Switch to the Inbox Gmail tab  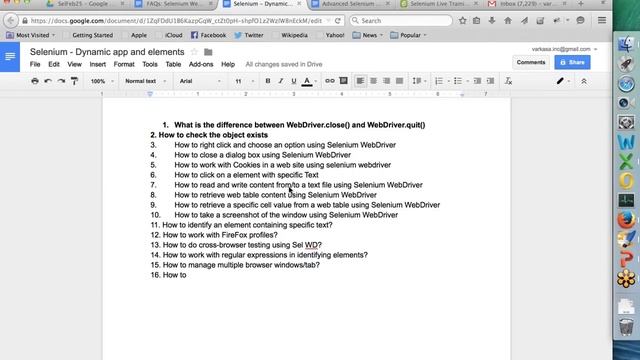(x=528, y=4)
